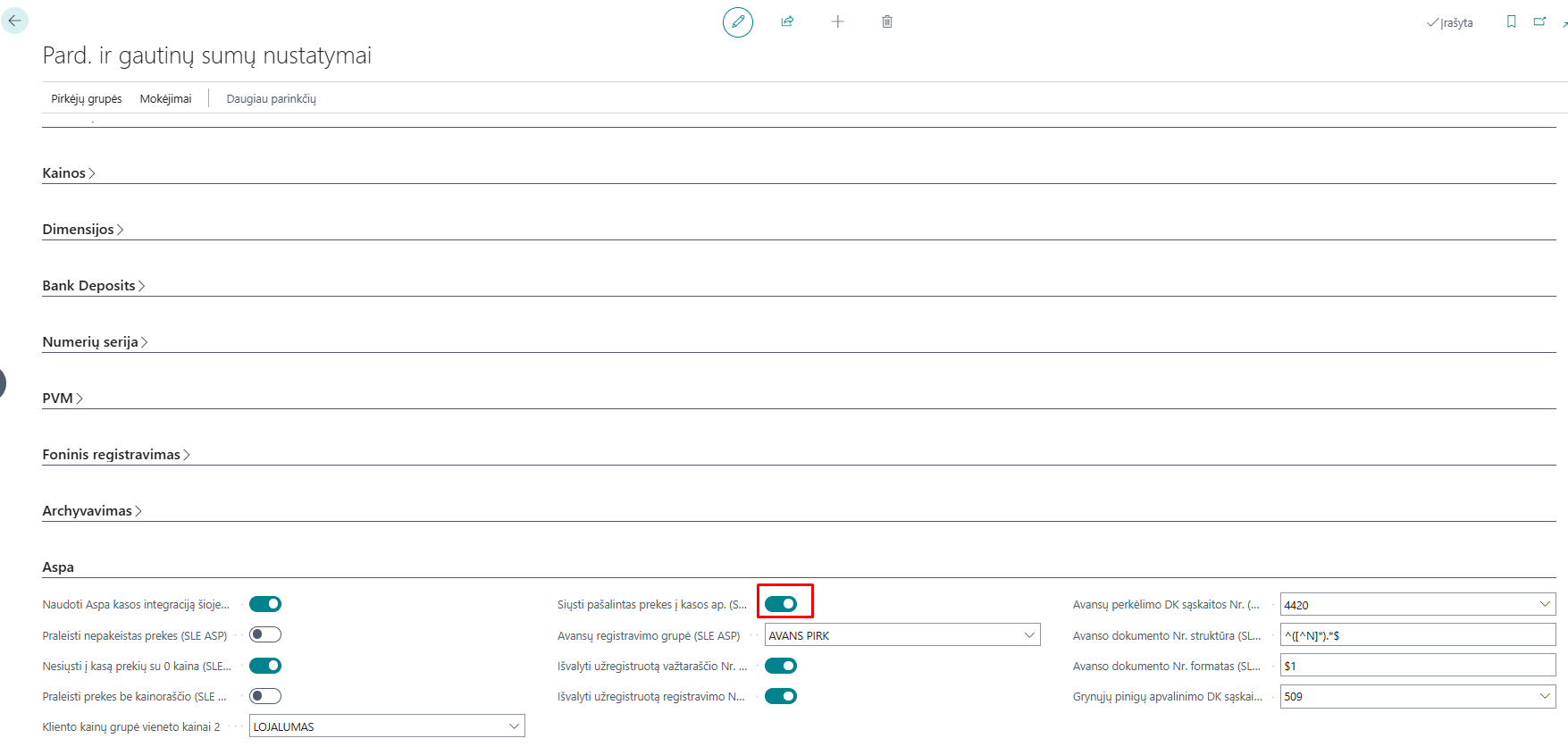1568x747 pixels.
Task: Click the bookmark icon
Action: click(1512, 21)
